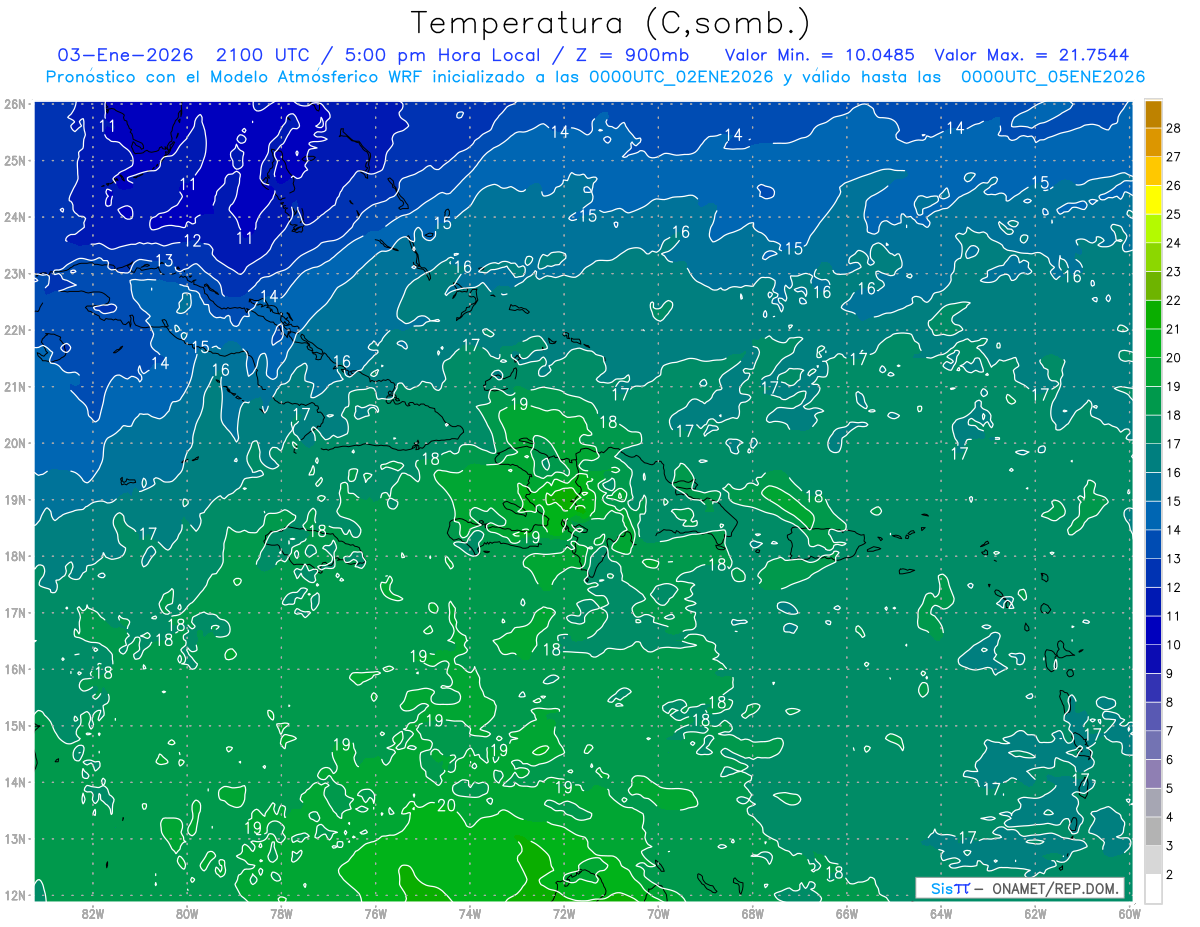This screenshot has height=927, width=1200.
Task: Click the "22" label on the color scale
Action: [1174, 300]
